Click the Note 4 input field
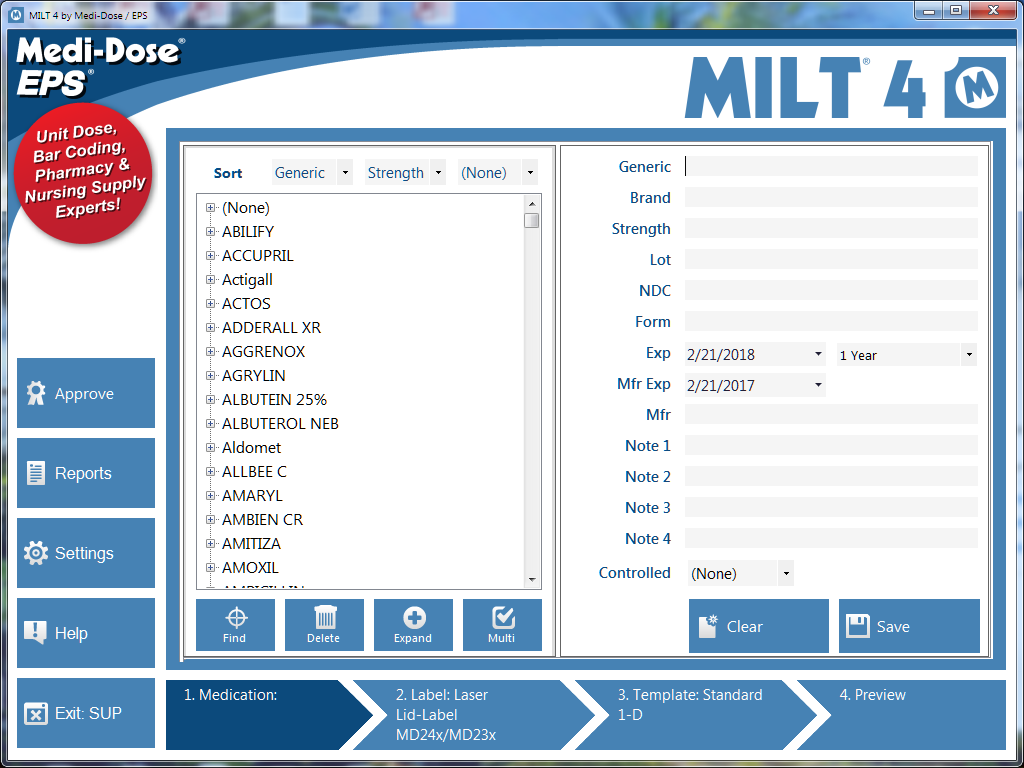 831,539
